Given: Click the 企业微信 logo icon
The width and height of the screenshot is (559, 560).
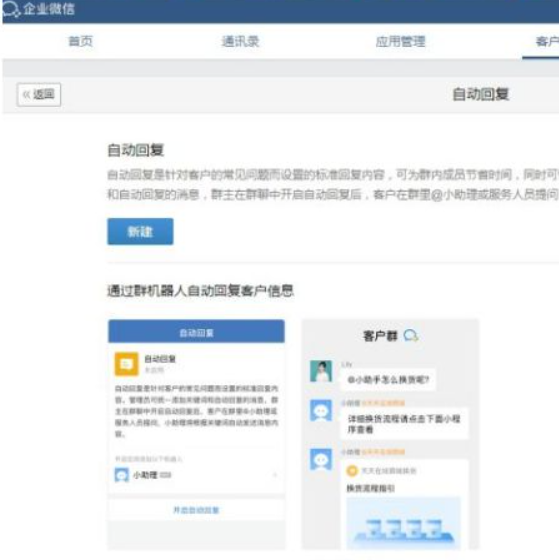Looking at the screenshot, I should [x=11, y=9].
